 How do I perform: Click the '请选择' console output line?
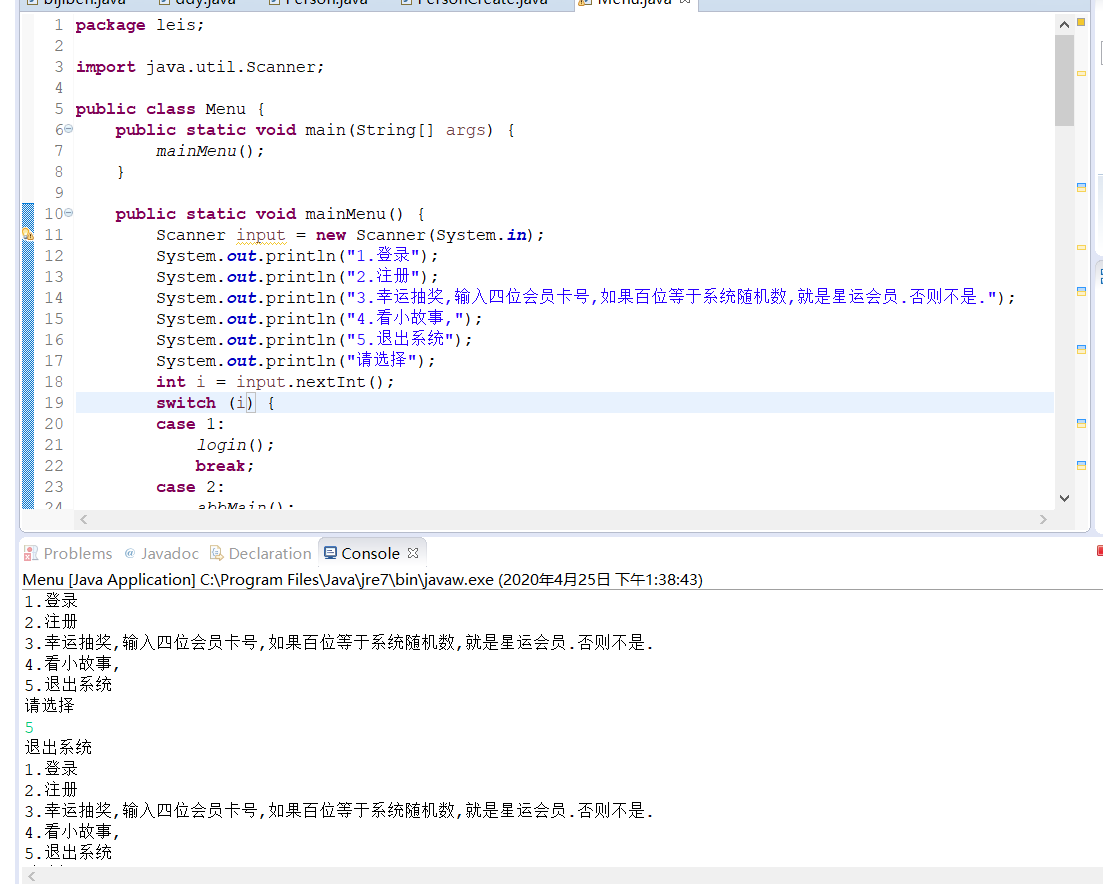coord(49,705)
